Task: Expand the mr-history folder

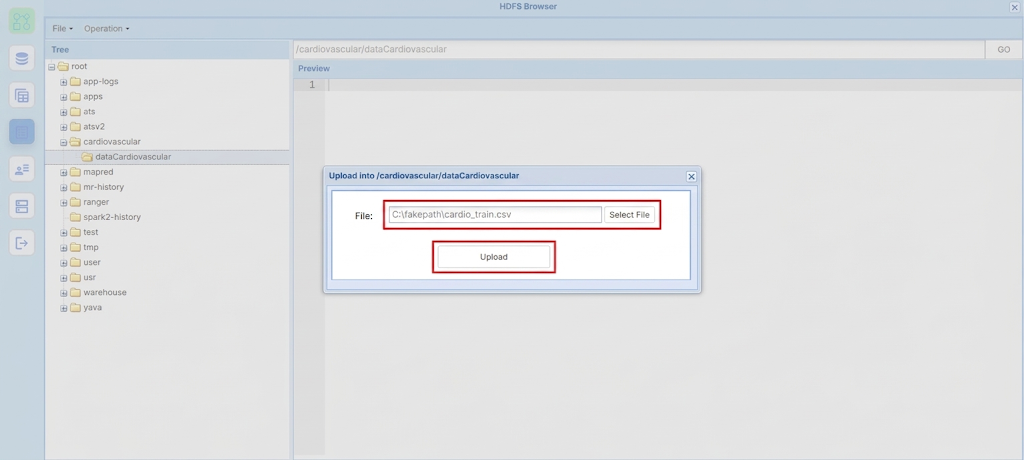Action: [63, 188]
